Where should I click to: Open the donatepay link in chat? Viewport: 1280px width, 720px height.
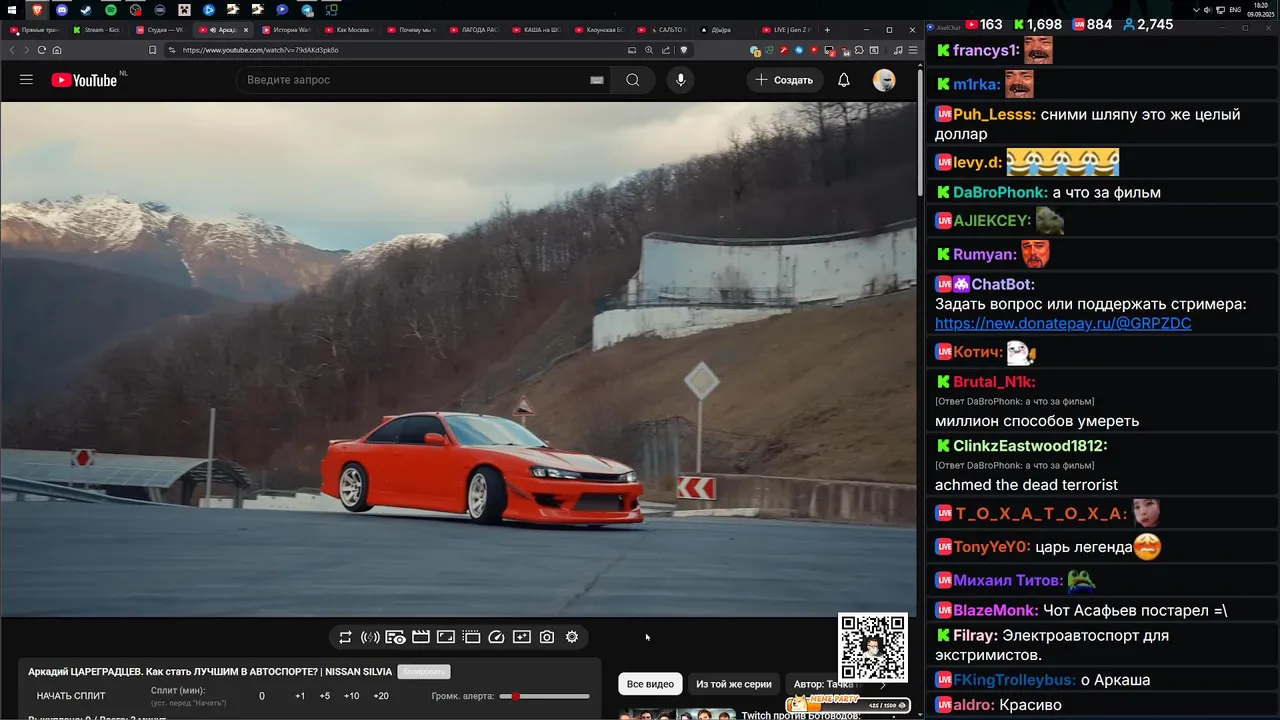[1063, 324]
